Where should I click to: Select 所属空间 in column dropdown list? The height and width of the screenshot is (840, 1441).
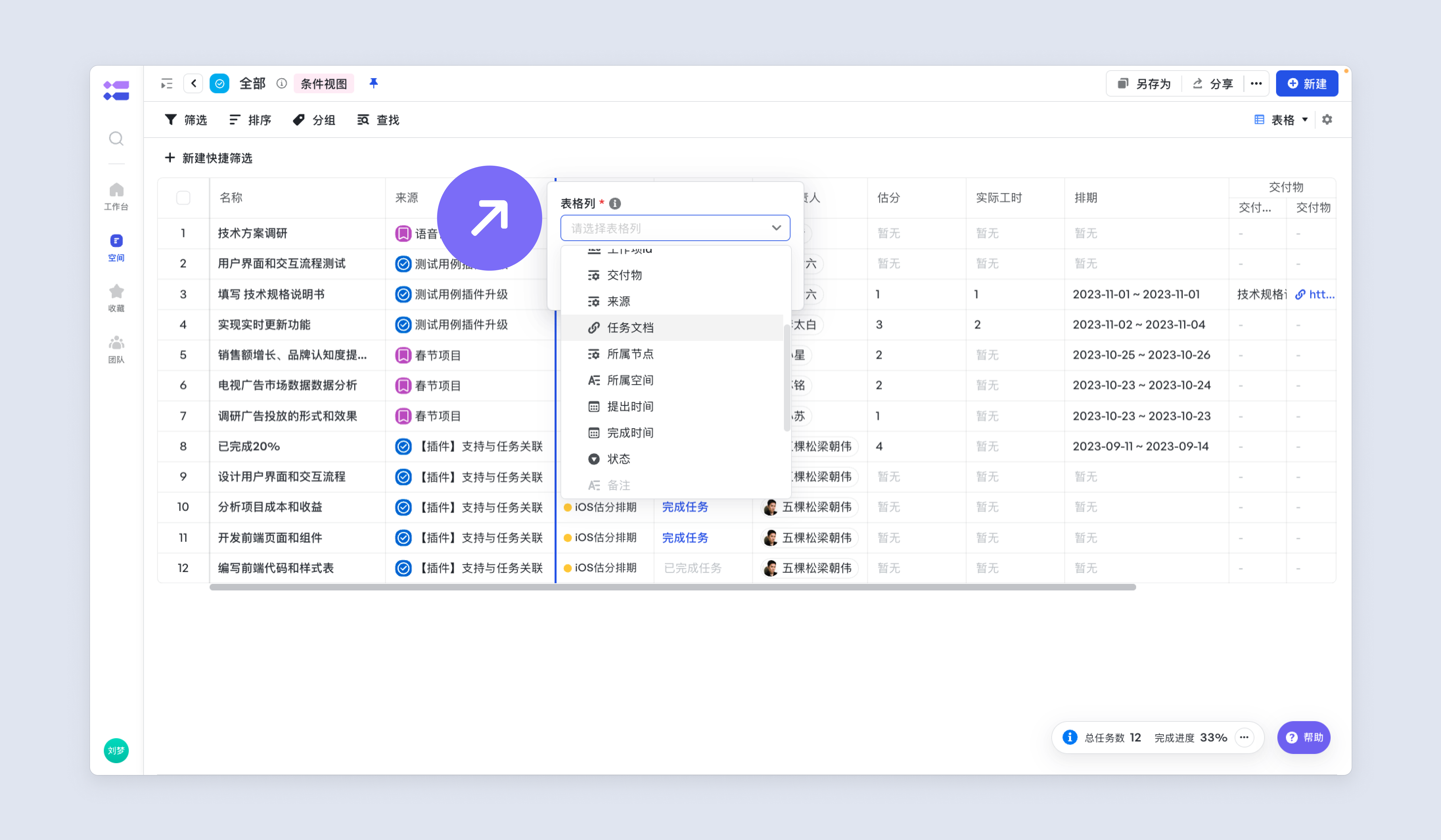point(673,381)
